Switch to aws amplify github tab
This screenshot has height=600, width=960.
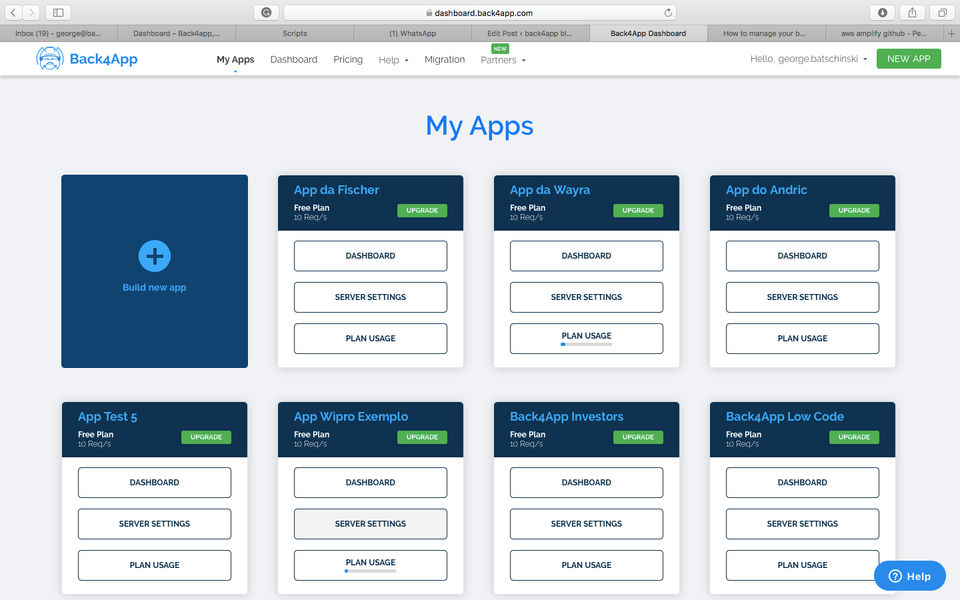coord(883,34)
